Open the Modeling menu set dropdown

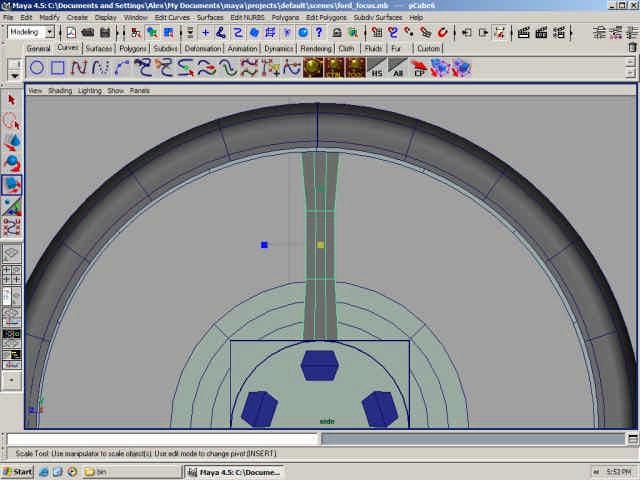coord(32,32)
